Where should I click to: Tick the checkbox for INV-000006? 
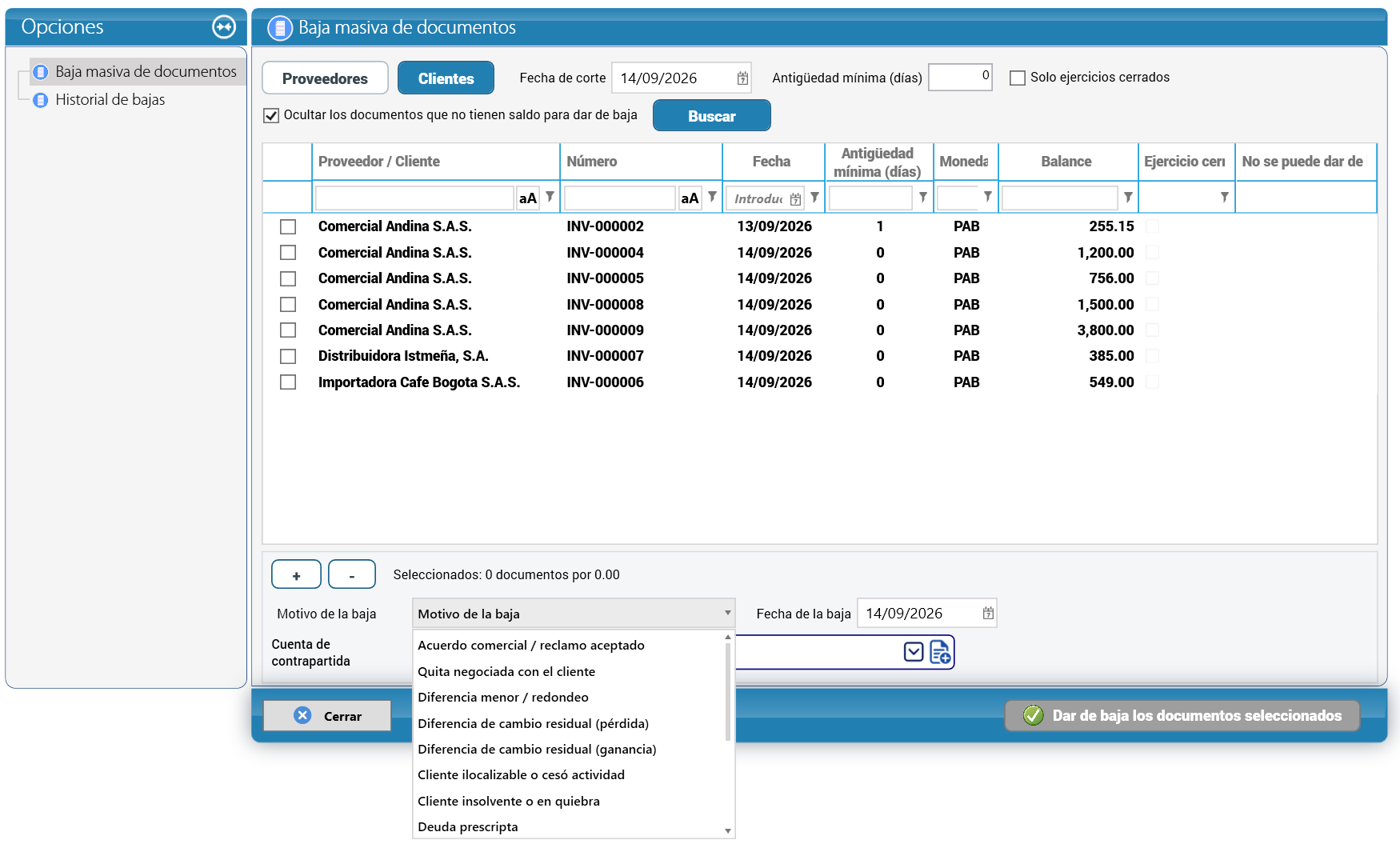pos(288,382)
